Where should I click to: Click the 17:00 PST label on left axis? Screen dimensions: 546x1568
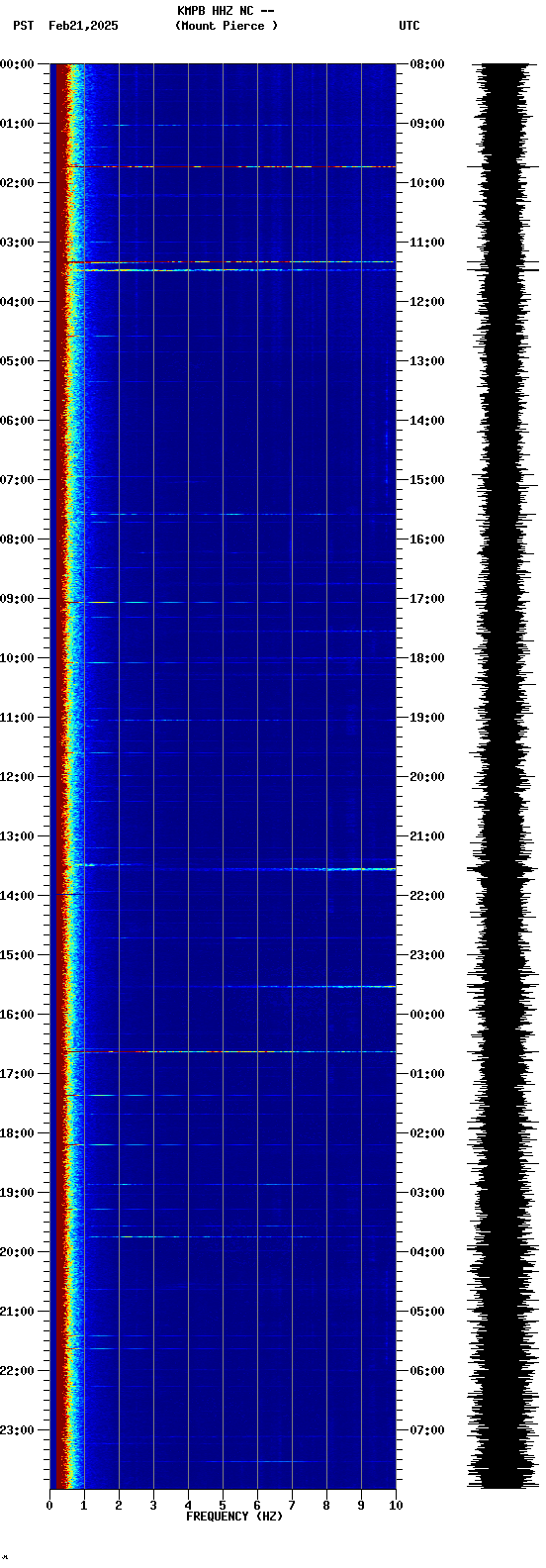click(x=17, y=1074)
